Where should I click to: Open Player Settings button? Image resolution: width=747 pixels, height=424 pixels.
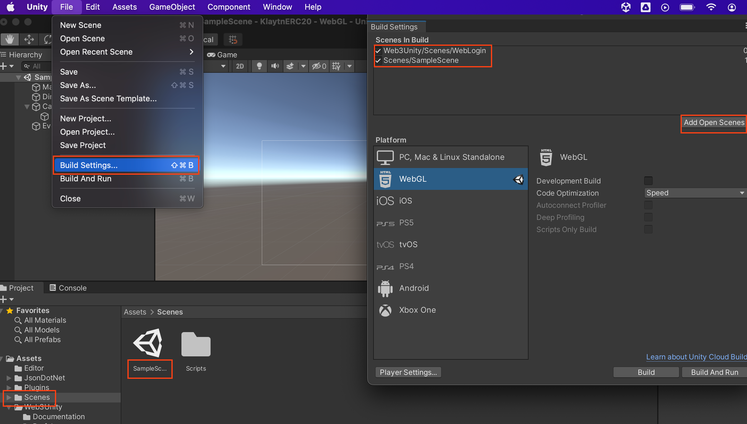pyautogui.click(x=408, y=373)
